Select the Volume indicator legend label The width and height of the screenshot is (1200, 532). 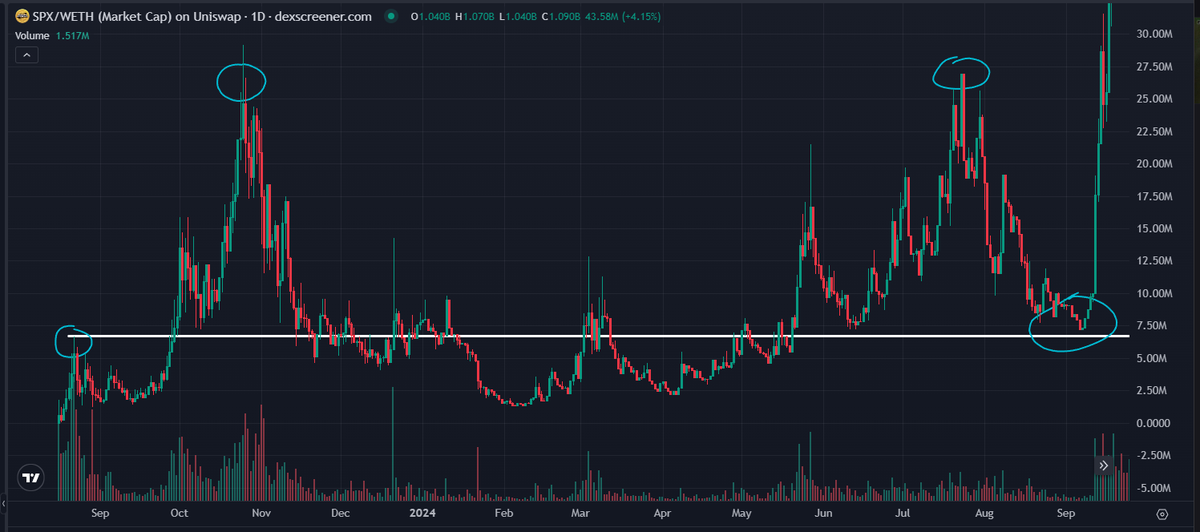point(34,36)
